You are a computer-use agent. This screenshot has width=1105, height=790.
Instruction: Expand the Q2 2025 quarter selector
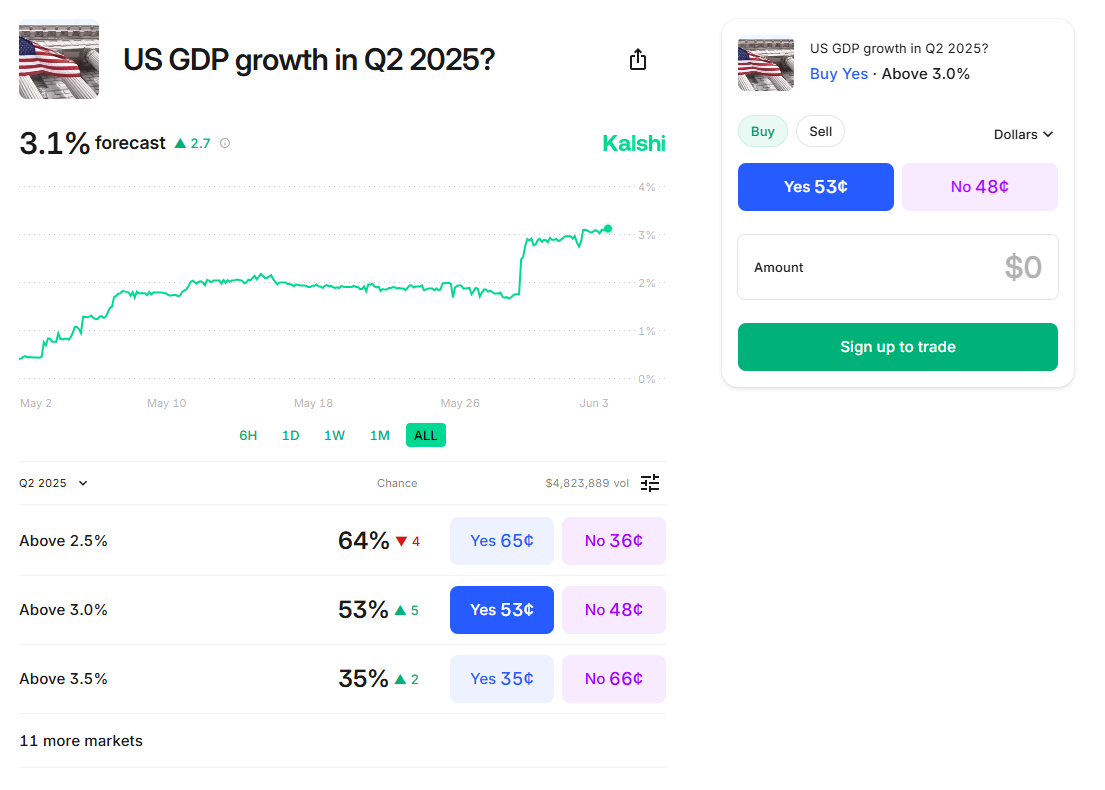(x=53, y=483)
